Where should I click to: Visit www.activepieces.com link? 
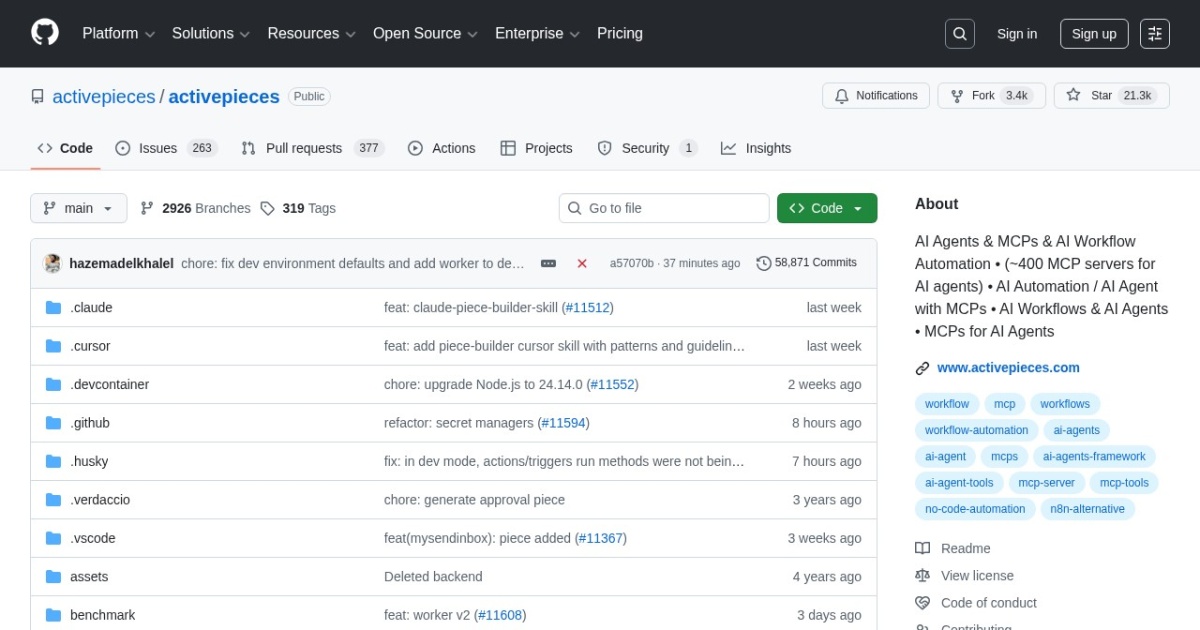pos(1008,367)
